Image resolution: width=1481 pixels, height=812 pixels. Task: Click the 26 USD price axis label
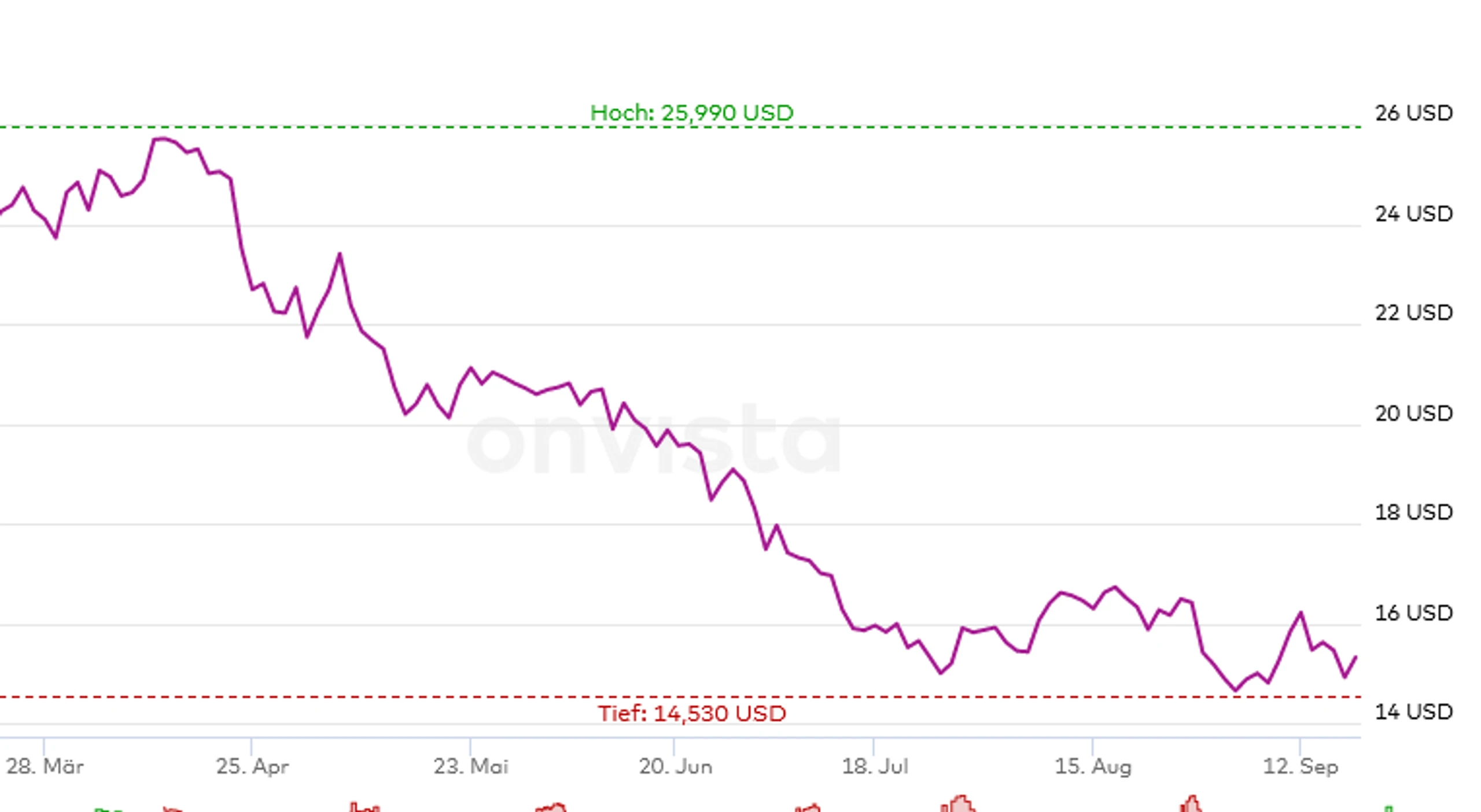(x=1413, y=113)
